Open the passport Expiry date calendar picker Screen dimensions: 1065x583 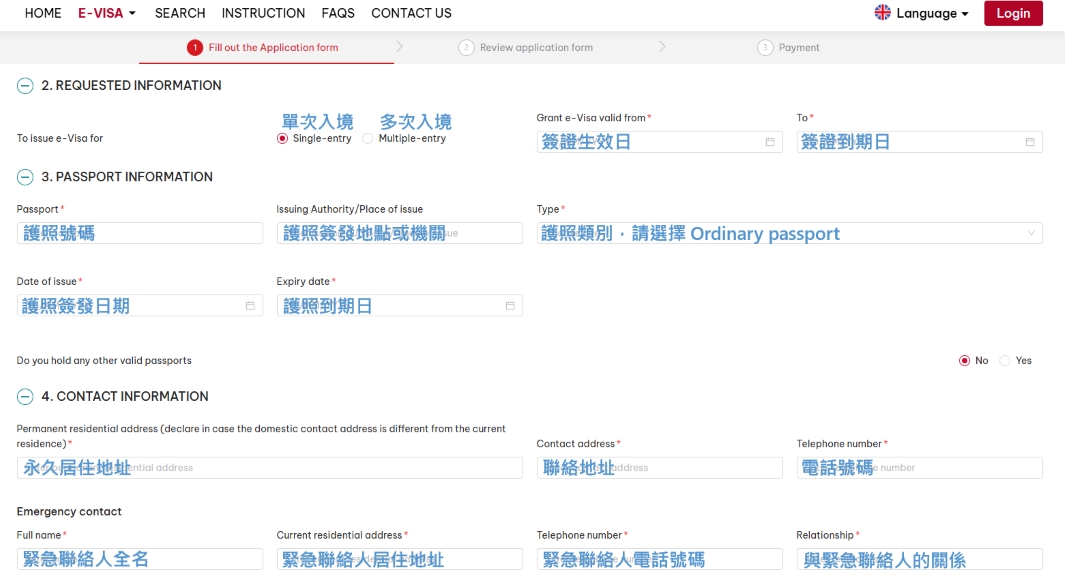coord(512,305)
